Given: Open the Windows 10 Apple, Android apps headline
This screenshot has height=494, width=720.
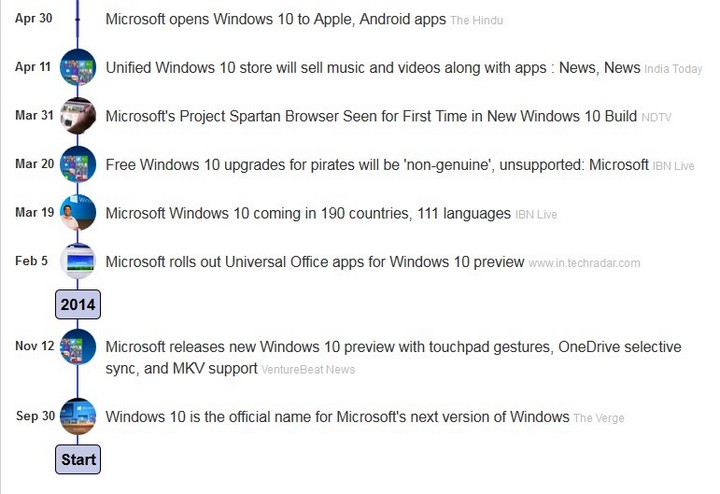Looking at the screenshot, I should 275,19.
